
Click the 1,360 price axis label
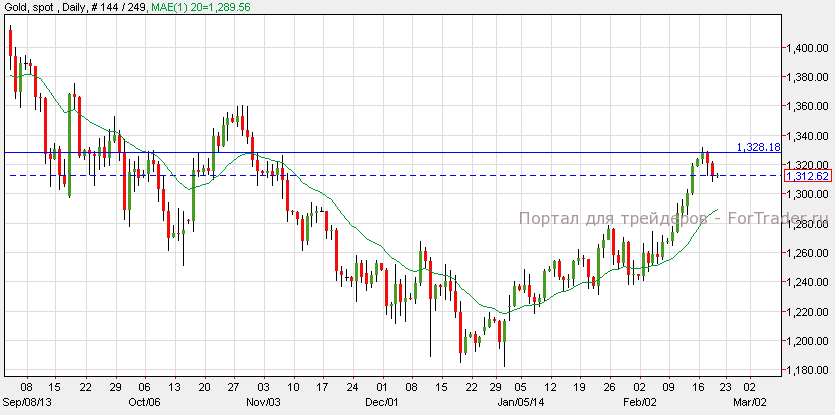804,107
